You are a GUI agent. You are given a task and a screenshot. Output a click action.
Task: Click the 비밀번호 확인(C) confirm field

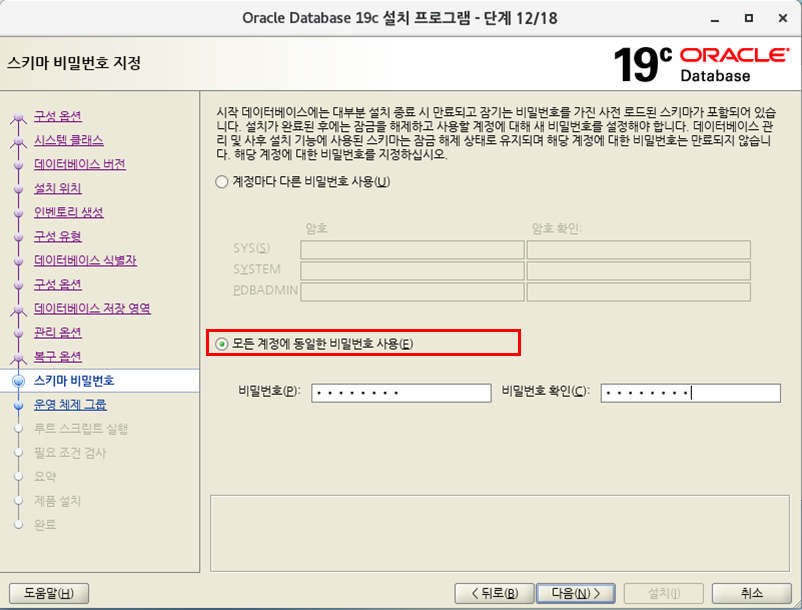[690, 393]
